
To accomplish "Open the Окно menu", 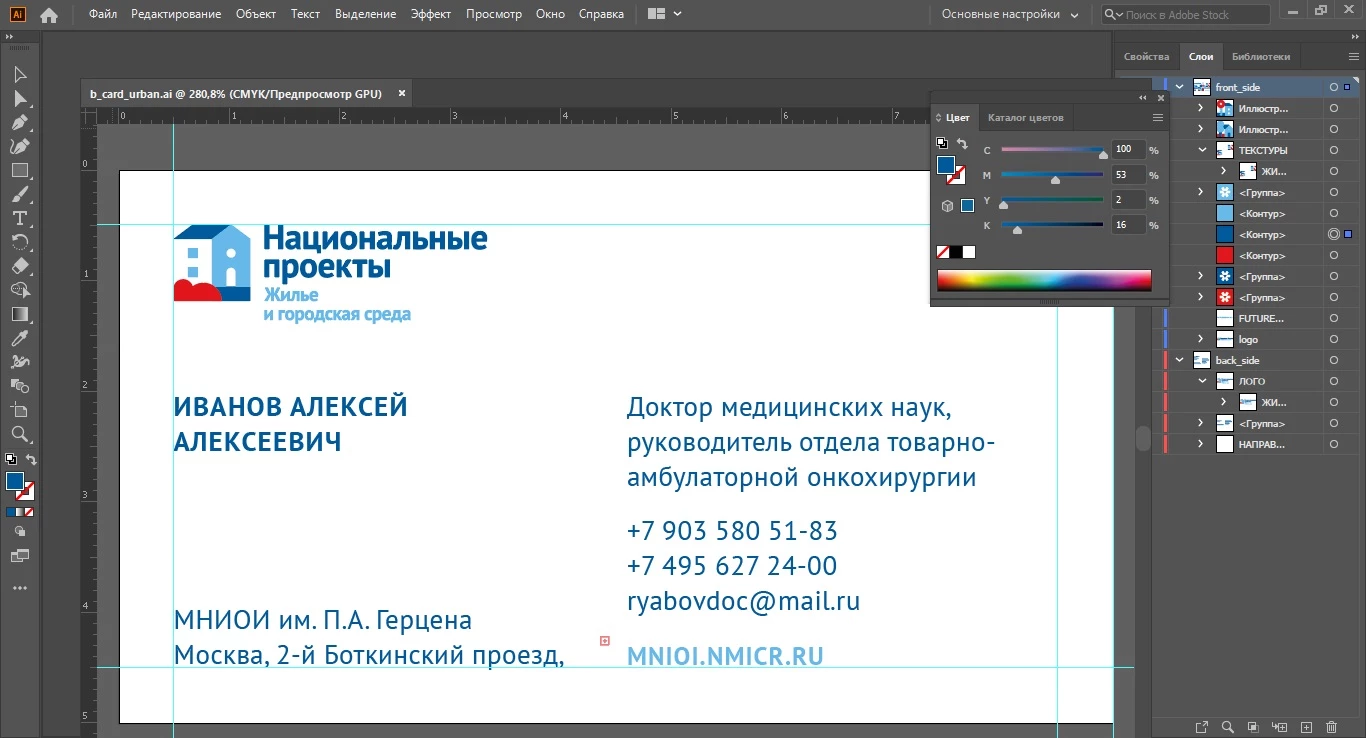I will point(550,14).
